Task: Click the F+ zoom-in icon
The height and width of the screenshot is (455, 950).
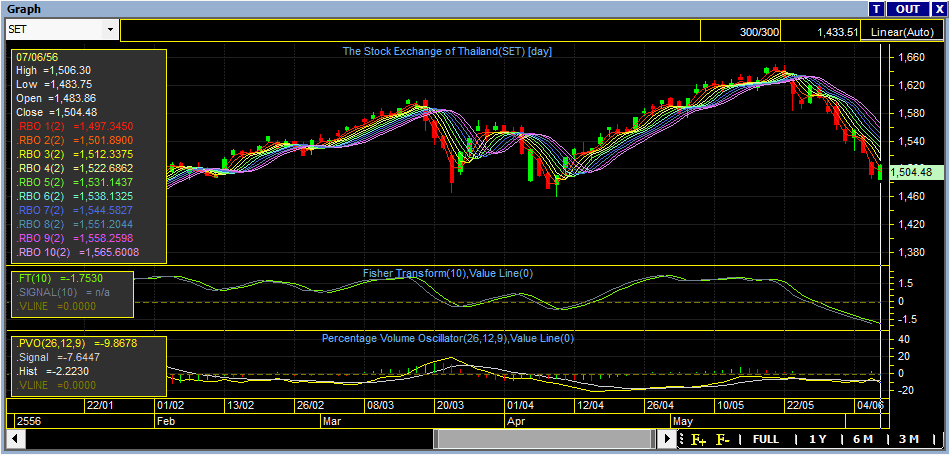Action: (699, 439)
